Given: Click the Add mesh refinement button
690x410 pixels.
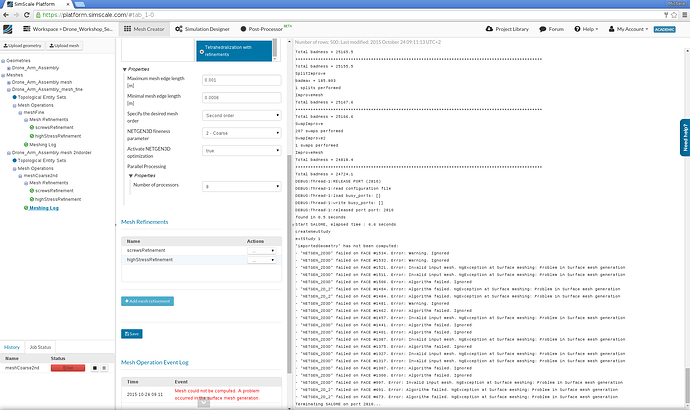Looking at the screenshot, I should pos(147,301).
